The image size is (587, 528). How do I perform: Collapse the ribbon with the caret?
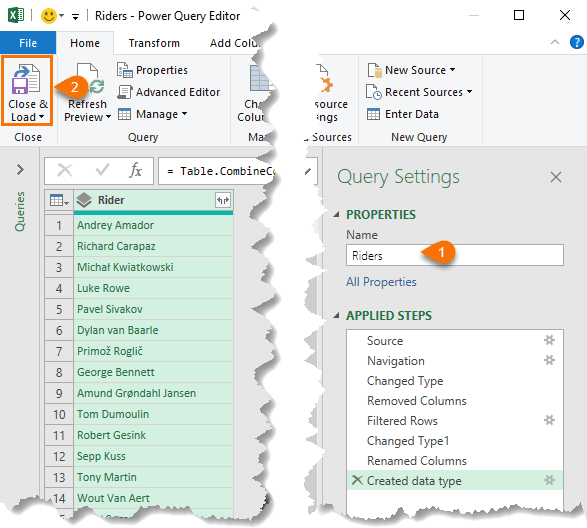tap(555, 42)
